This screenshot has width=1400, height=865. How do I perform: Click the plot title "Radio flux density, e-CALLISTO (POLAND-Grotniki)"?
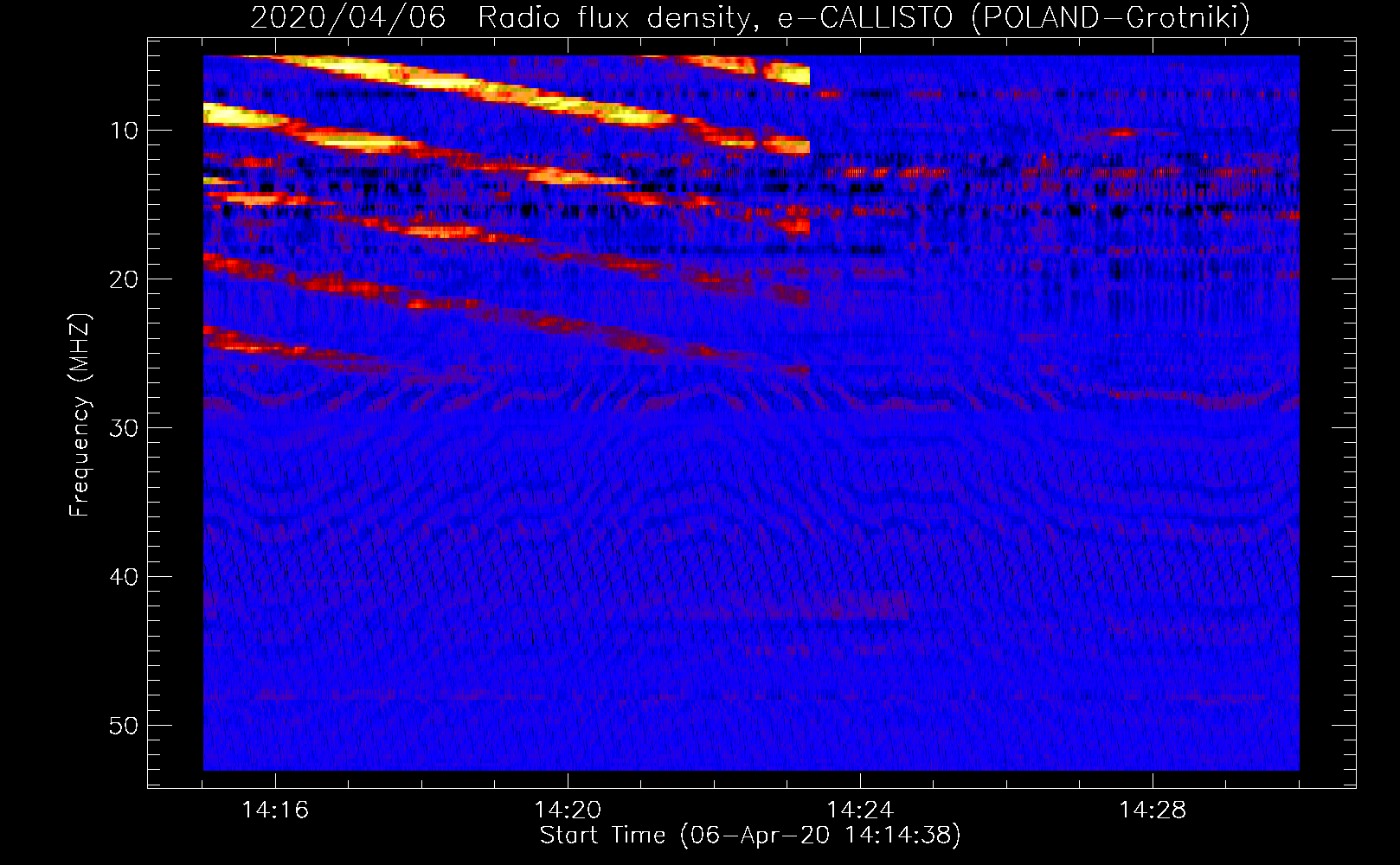pyautogui.click(x=864, y=18)
